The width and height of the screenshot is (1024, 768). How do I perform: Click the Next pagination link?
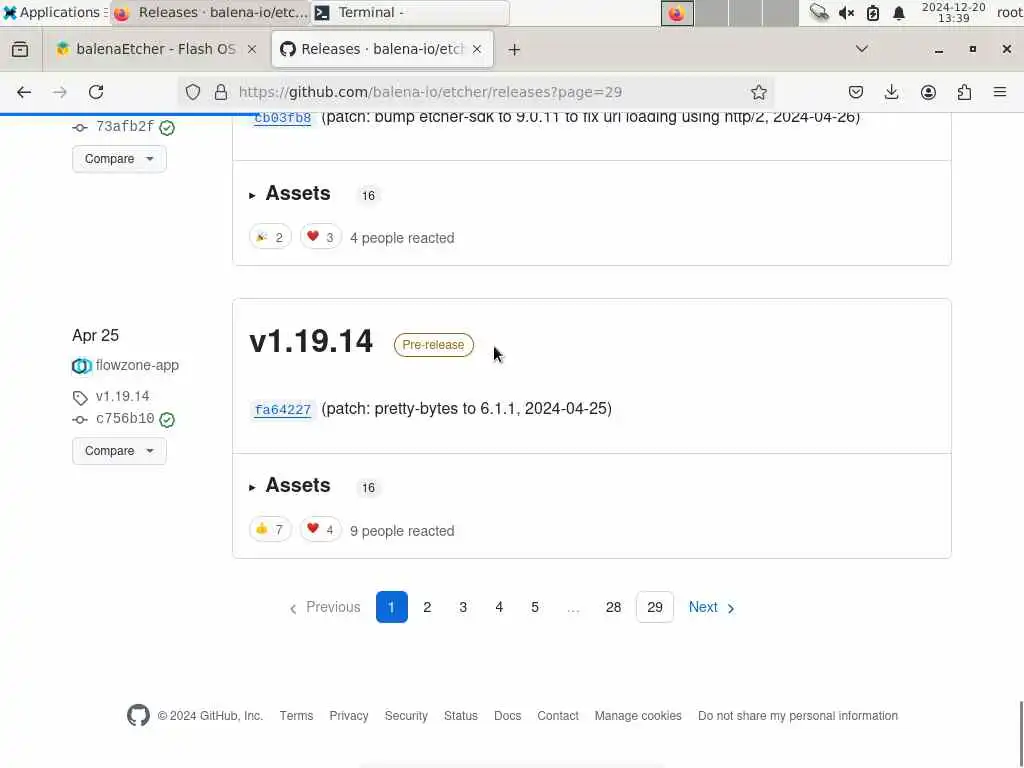coord(712,607)
